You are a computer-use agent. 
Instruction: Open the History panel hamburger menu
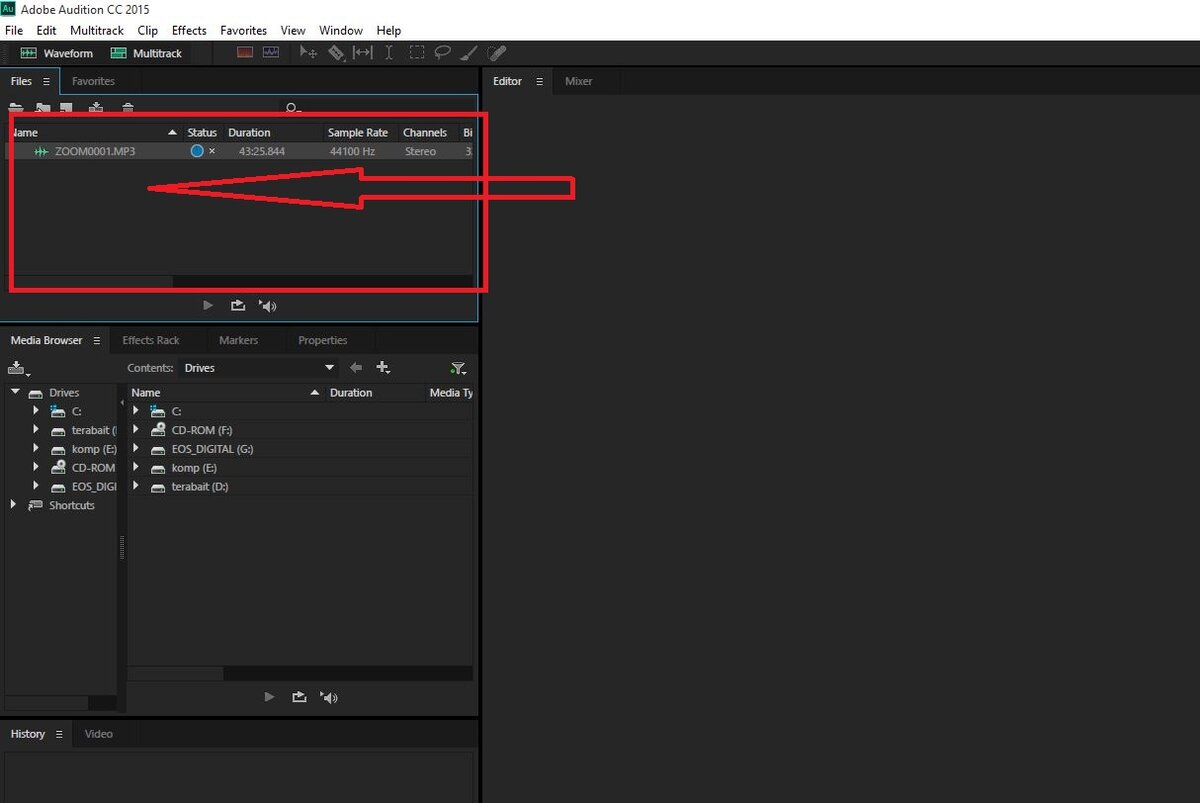point(59,734)
